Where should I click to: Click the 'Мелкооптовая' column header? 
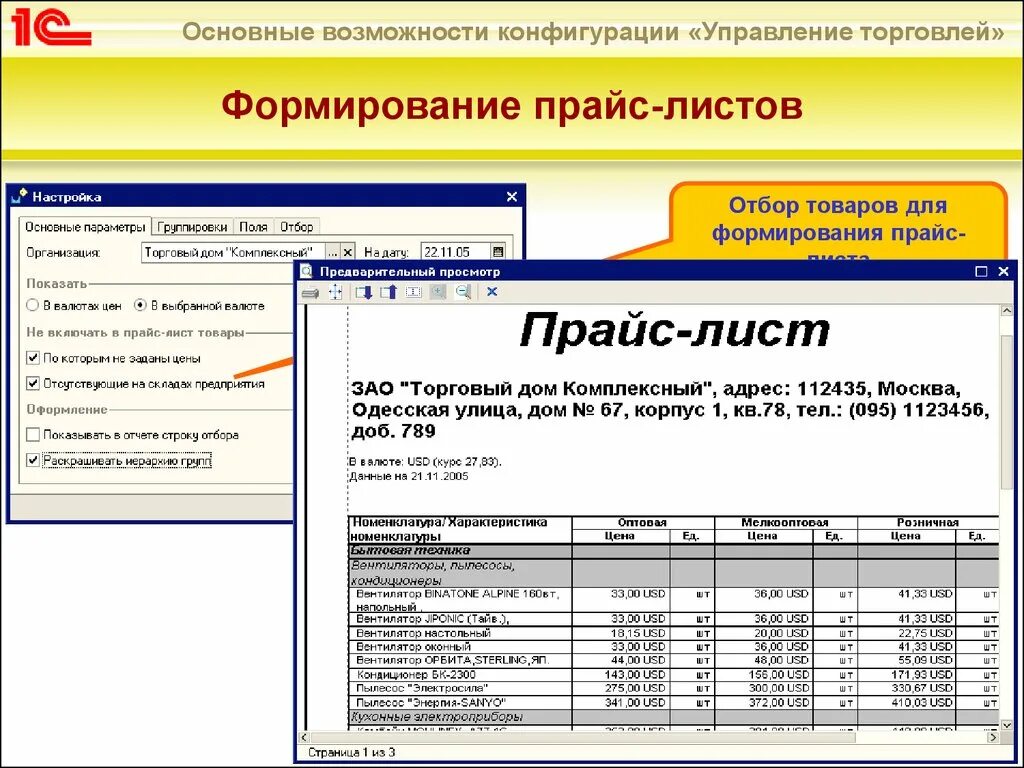(x=785, y=522)
